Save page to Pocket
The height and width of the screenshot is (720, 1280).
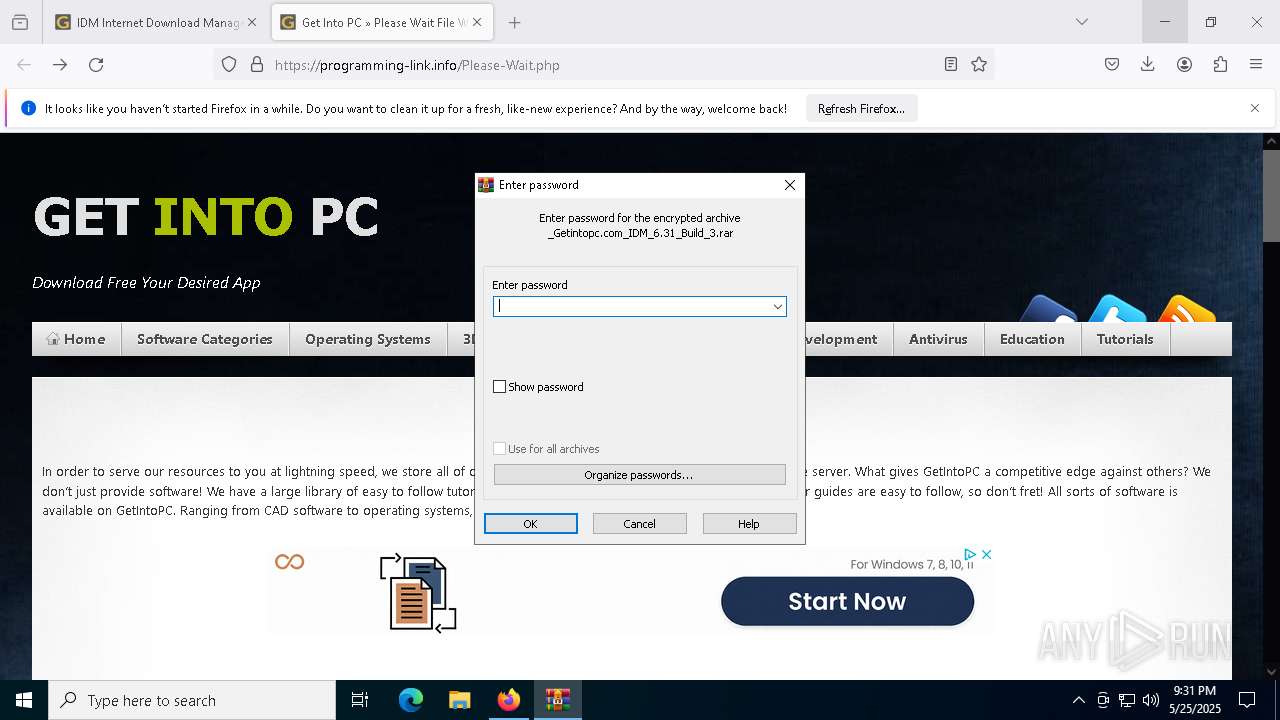tap(1112, 65)
